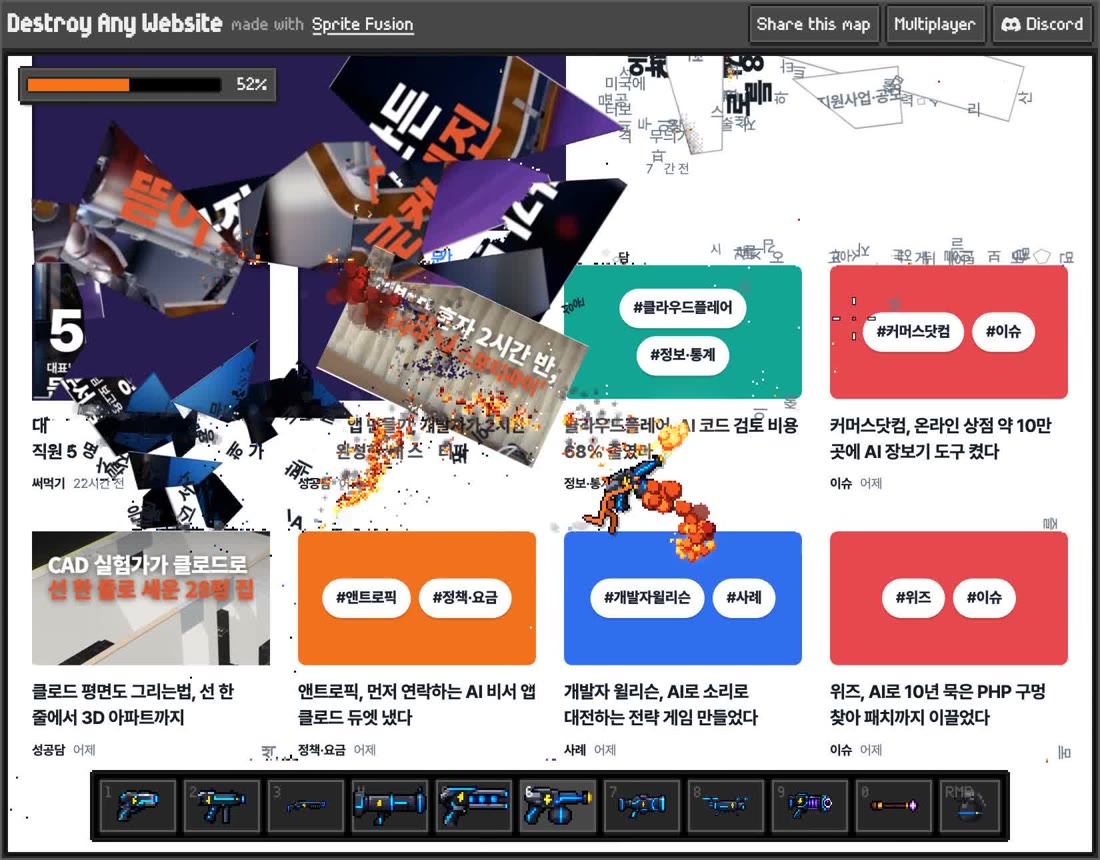Click the #커머스닷컴 tag
This screenshot has width=1100, height=860.
click(913, 331)
